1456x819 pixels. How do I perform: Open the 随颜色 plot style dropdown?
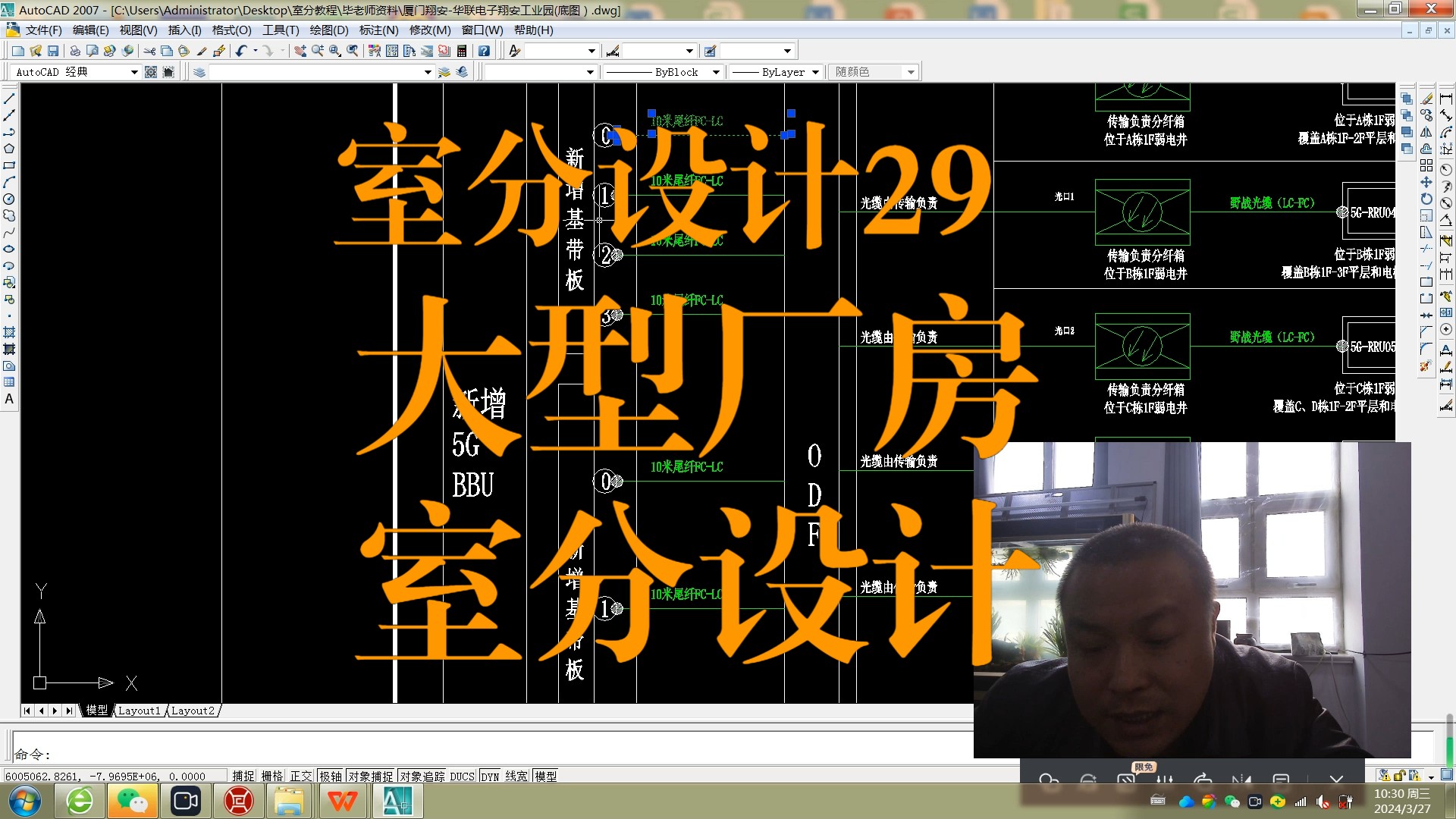[911, 72]
